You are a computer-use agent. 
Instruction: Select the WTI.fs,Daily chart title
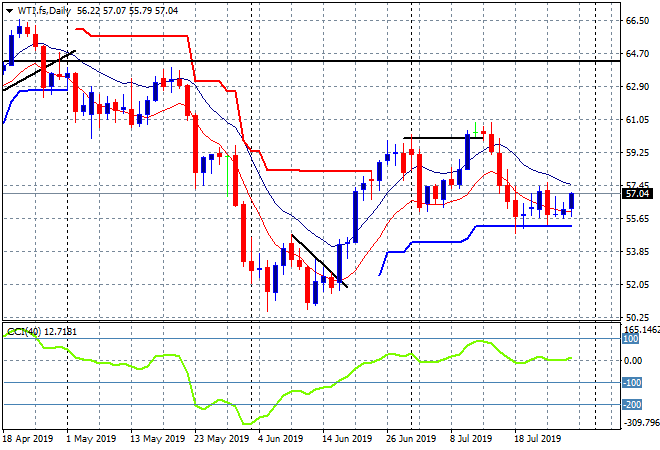click(x=44, y=11)
